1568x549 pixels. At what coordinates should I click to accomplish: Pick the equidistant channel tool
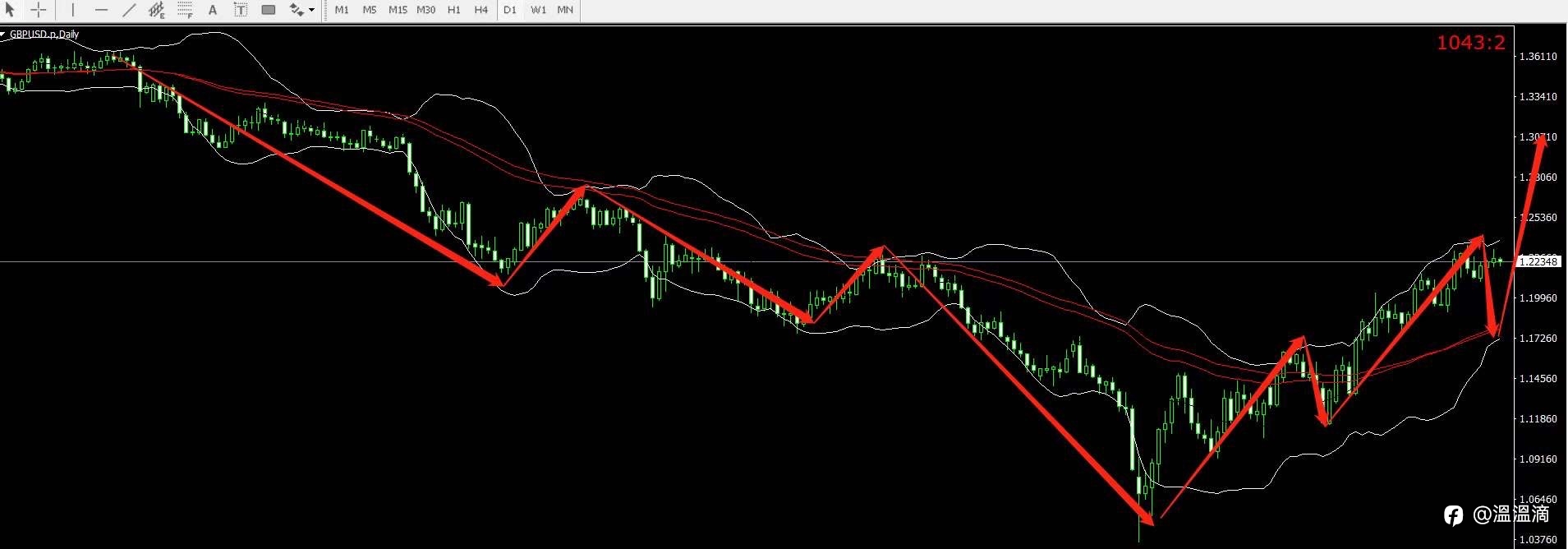[156, 10]
